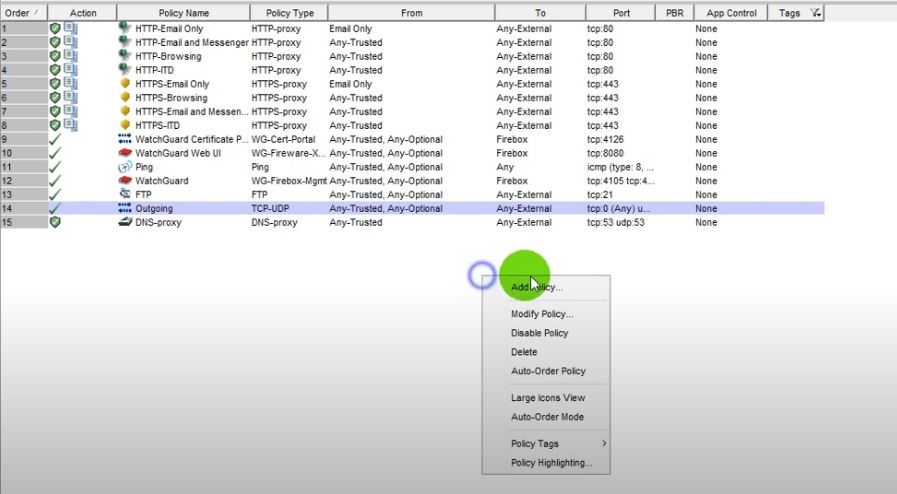Click the red Firebox icon for WatchGuard Web UI

(x=125, y=153)
